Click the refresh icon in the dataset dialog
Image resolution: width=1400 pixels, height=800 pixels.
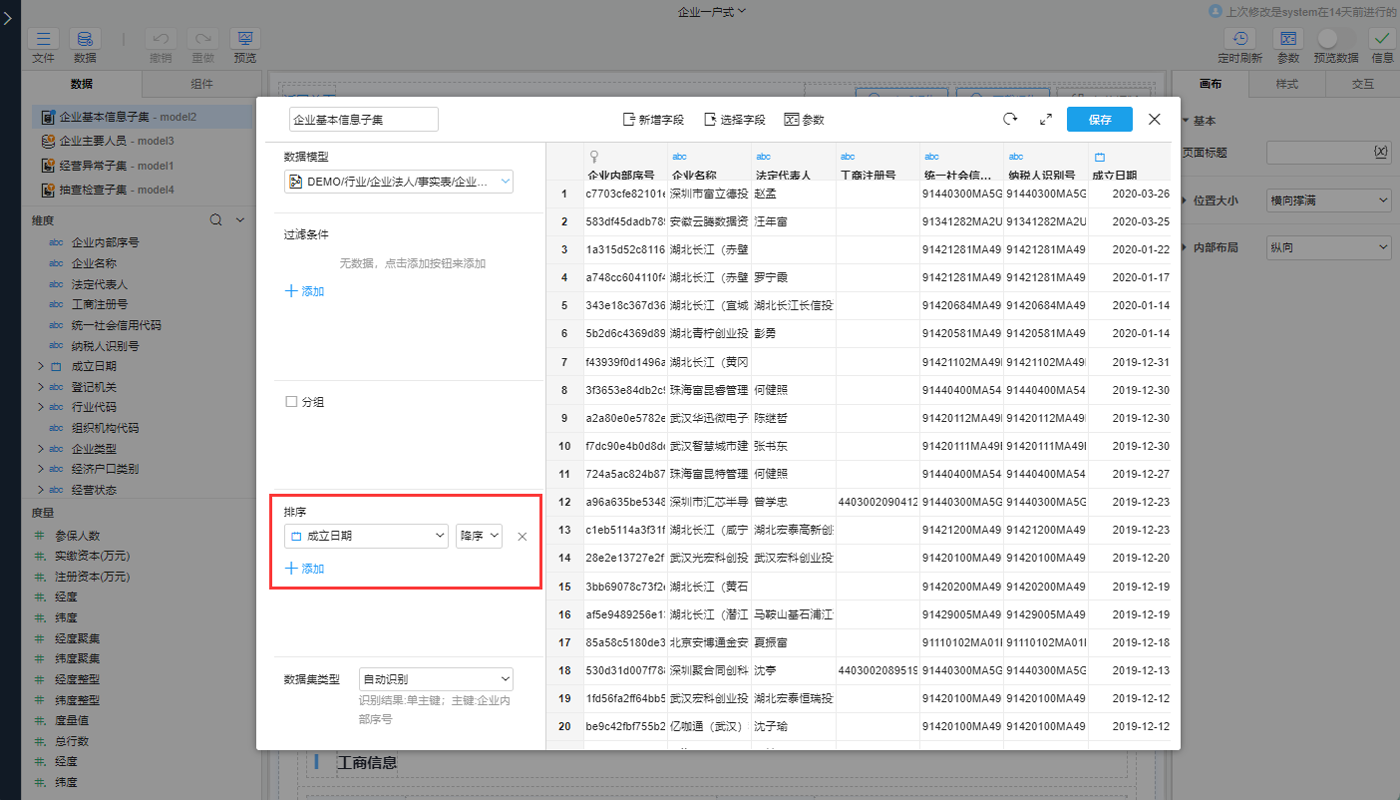coord(1009,118)
